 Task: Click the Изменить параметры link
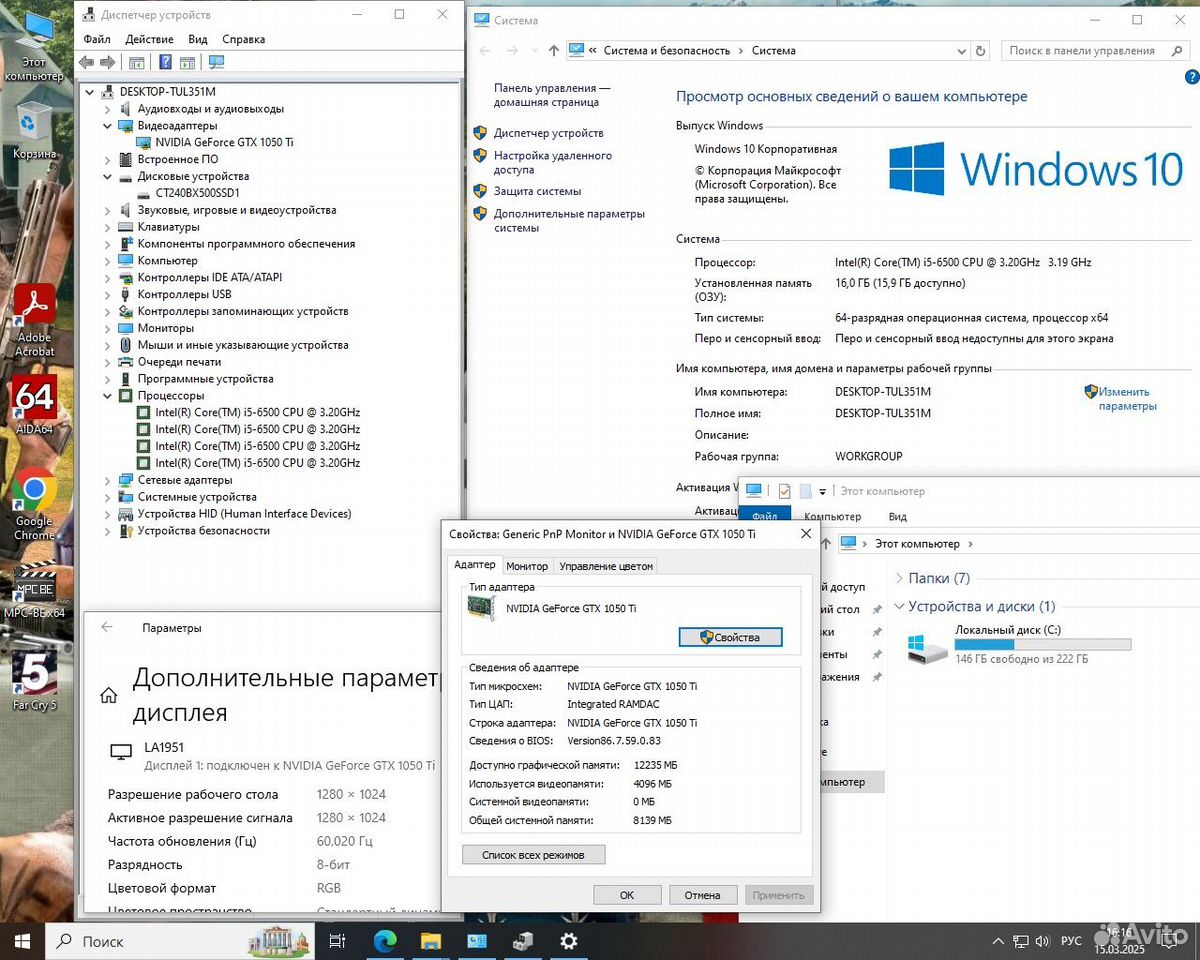pyautogui.click(x=1127, y=399)
